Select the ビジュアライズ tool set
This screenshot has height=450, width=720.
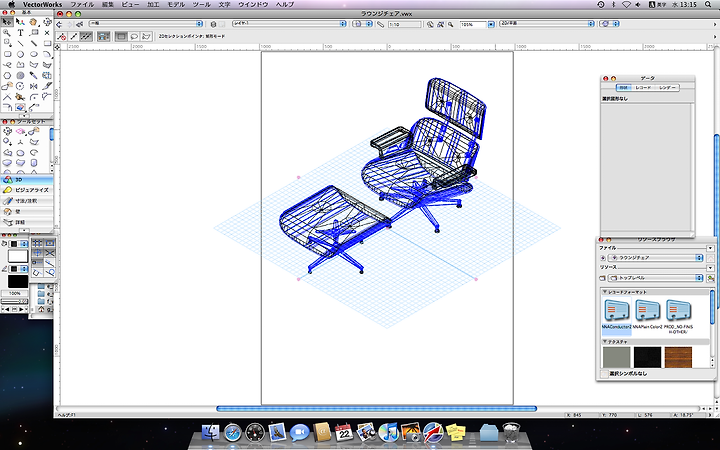click(27, 190)
